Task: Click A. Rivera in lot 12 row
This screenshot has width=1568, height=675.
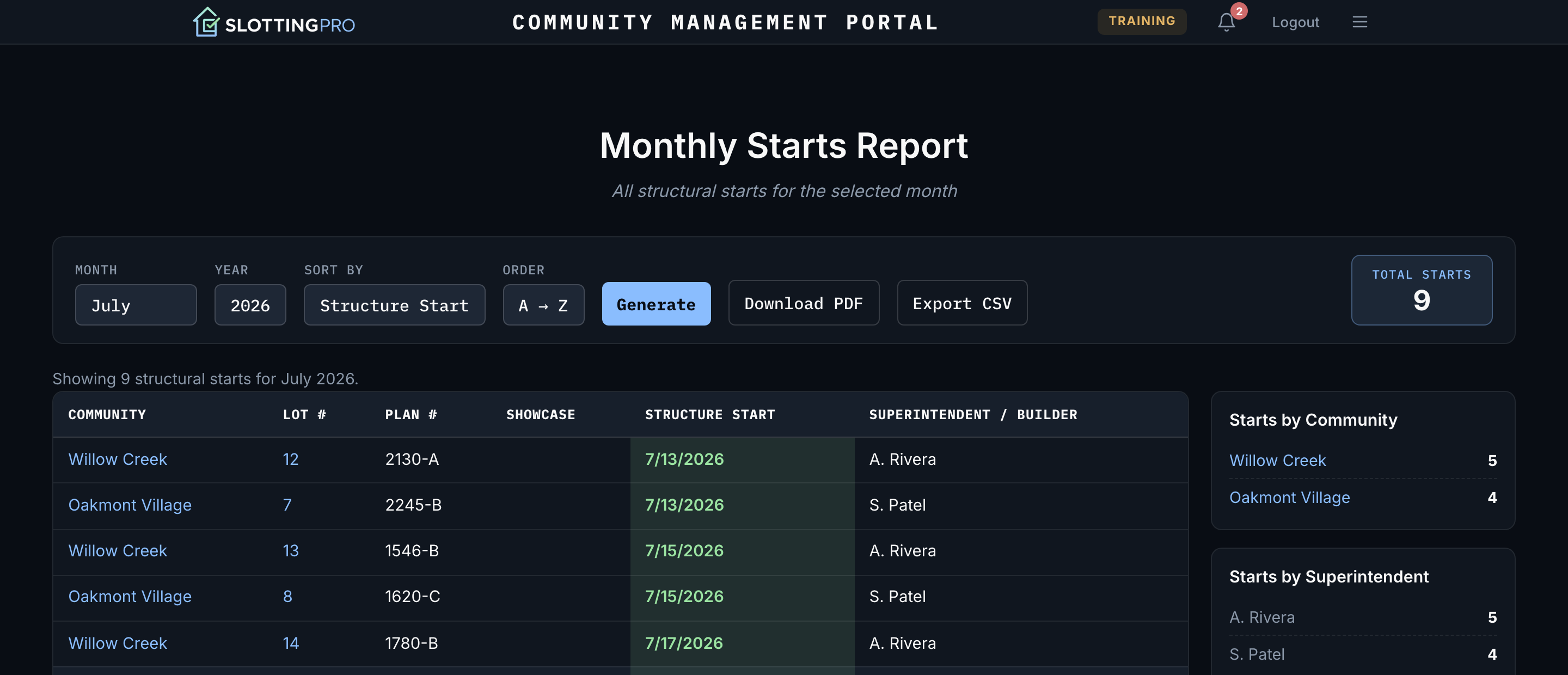Action: pos(902,459)
